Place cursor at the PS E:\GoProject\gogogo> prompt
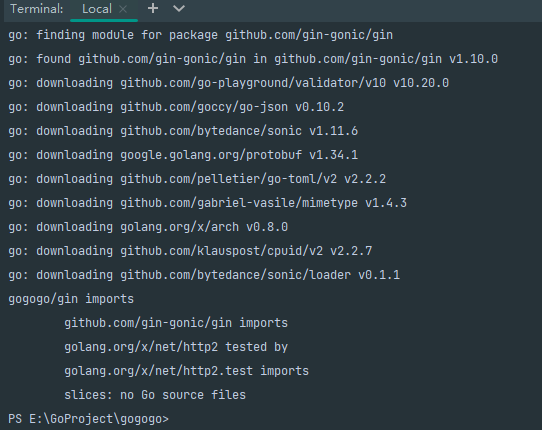This screenshot has height=430, width=542. coord(88,419)
